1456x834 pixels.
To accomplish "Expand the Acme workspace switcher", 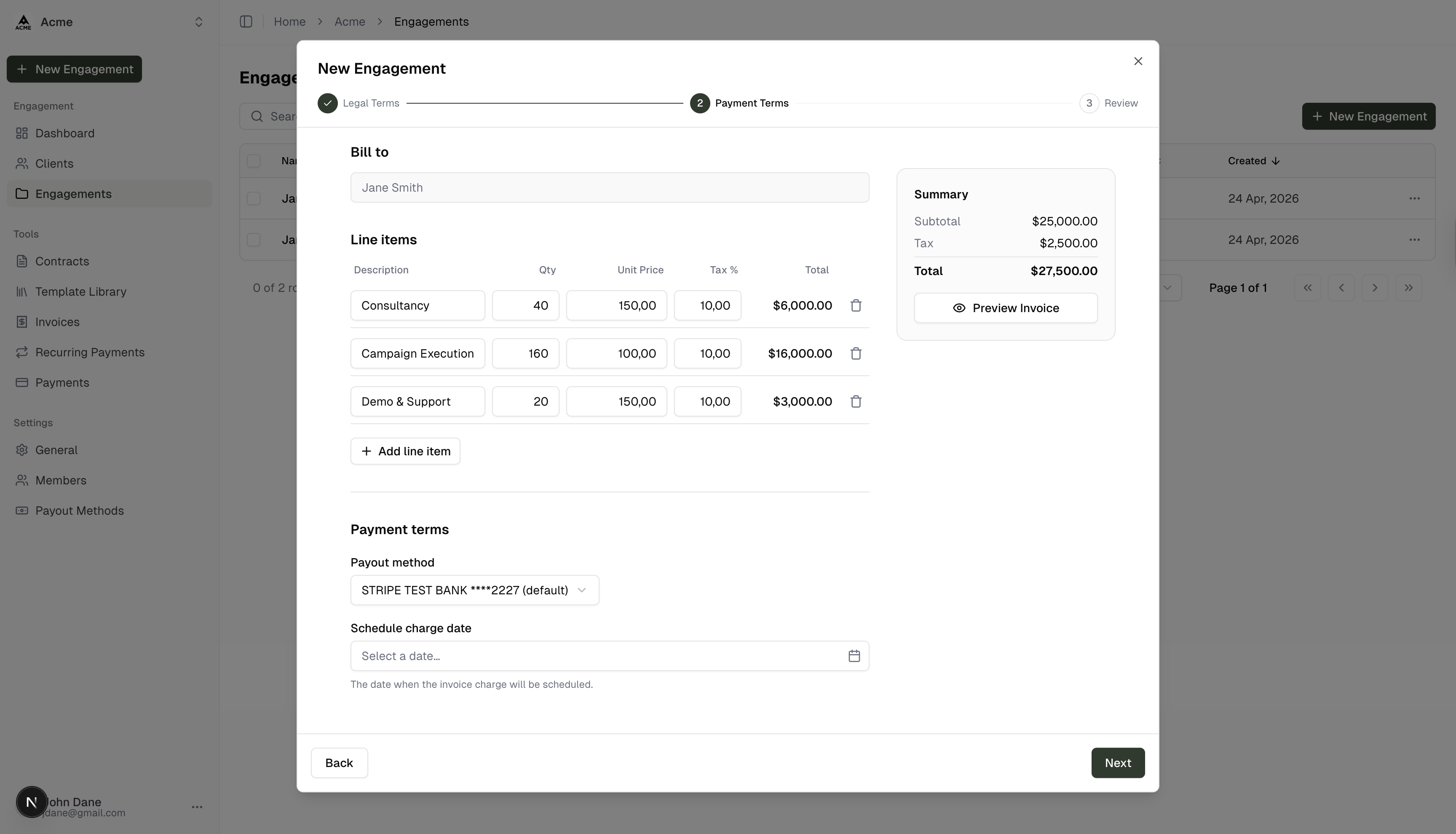I will click(199, 22).
